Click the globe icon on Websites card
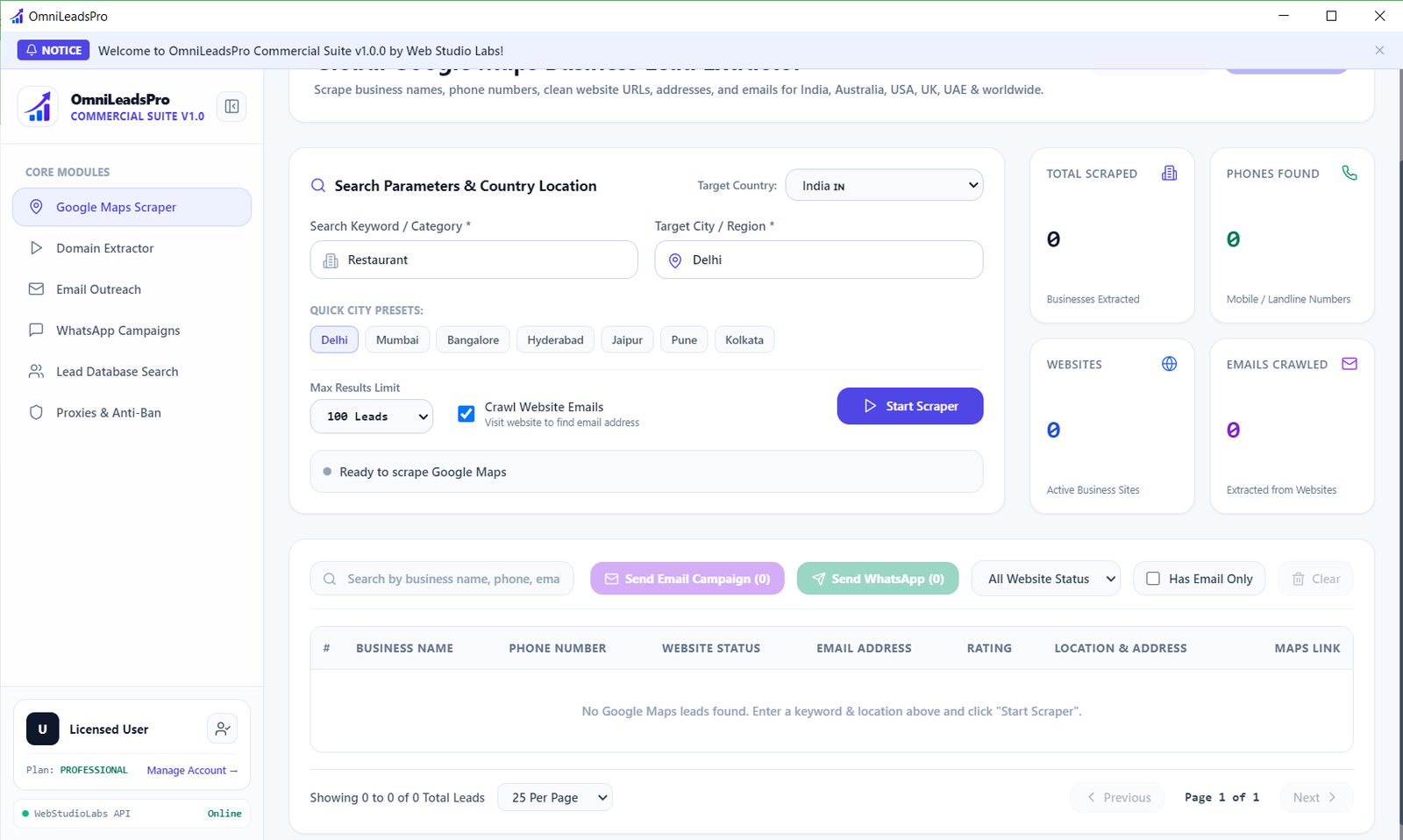The image size is (1403, 840). pyautogui.click(x=1169, y=364)
